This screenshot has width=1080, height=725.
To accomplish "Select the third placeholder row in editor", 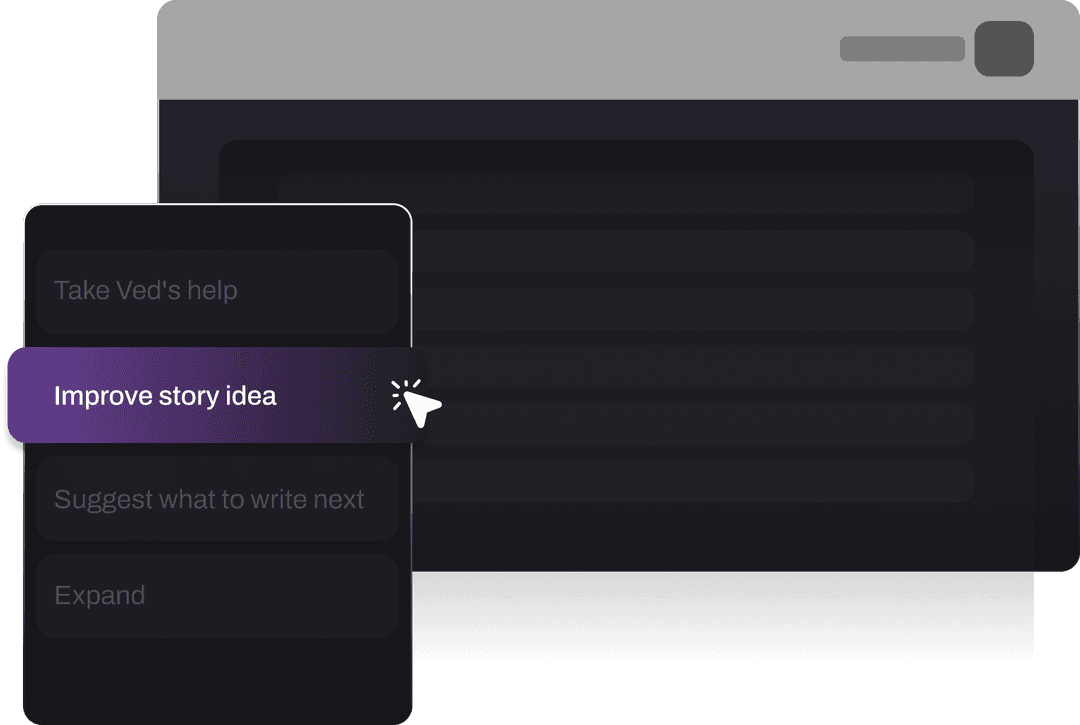I will [x=693, y=308].
